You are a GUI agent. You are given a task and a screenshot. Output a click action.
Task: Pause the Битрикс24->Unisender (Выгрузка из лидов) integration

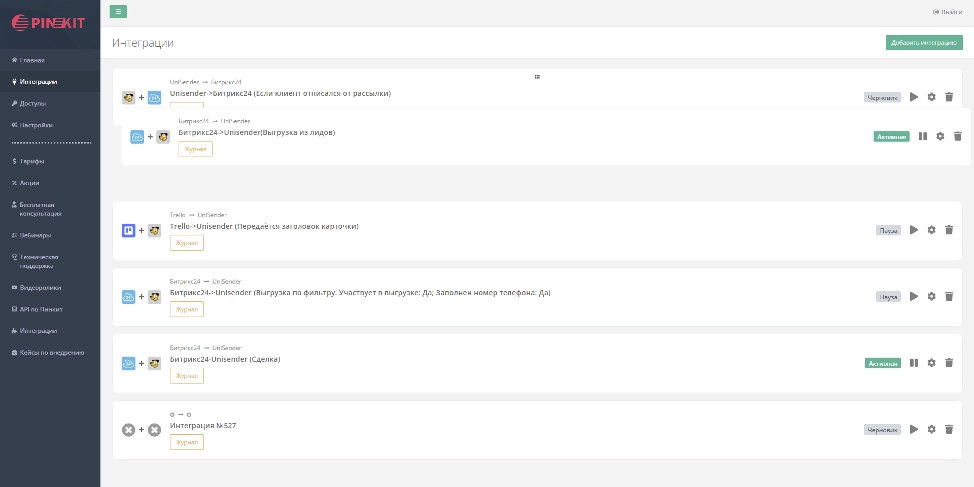point(923,136)
